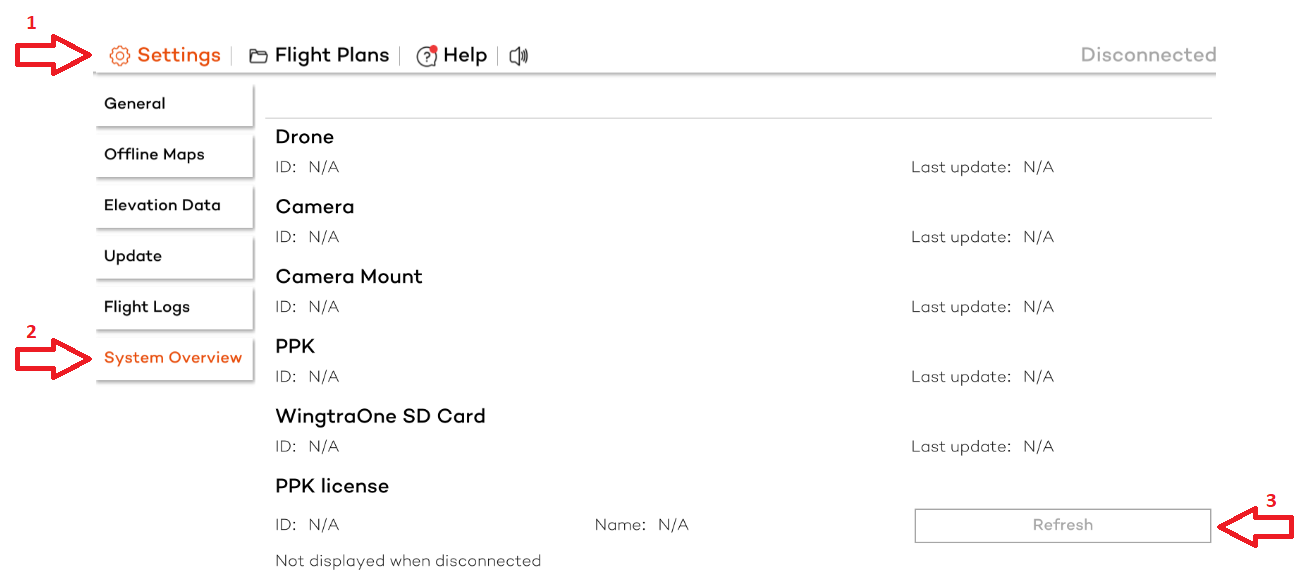Click the Settings gear icon

(120, 56)
